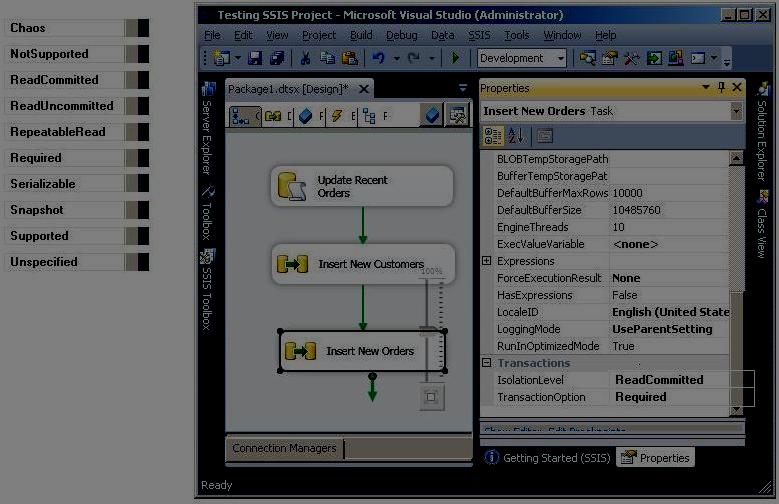The height and width of the screenshot is (504, 779).
Task: Open the Class View side tab
Action: (762, 224)
